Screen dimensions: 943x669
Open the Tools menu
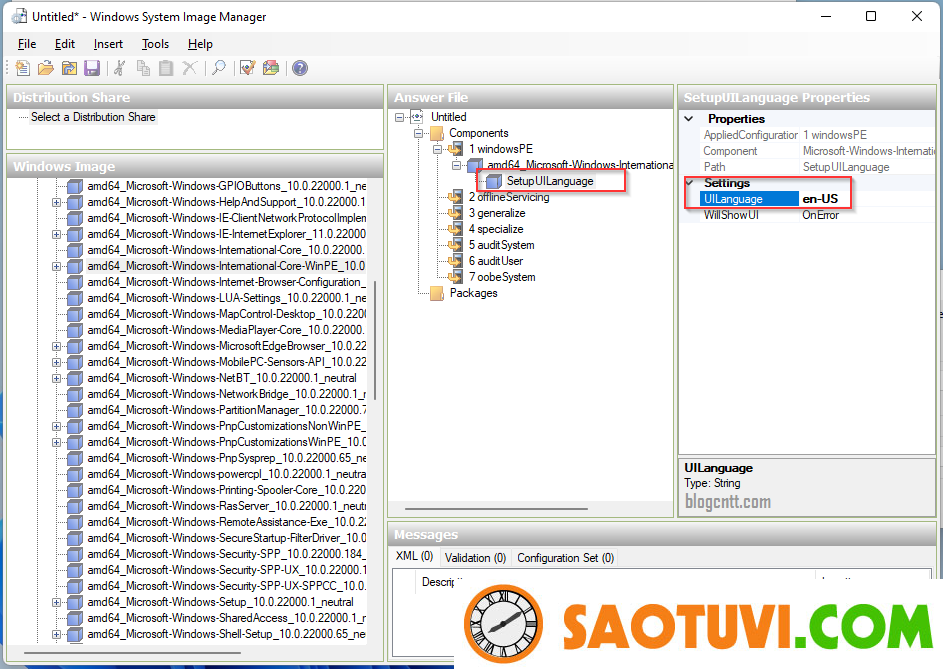coord(155,44)
